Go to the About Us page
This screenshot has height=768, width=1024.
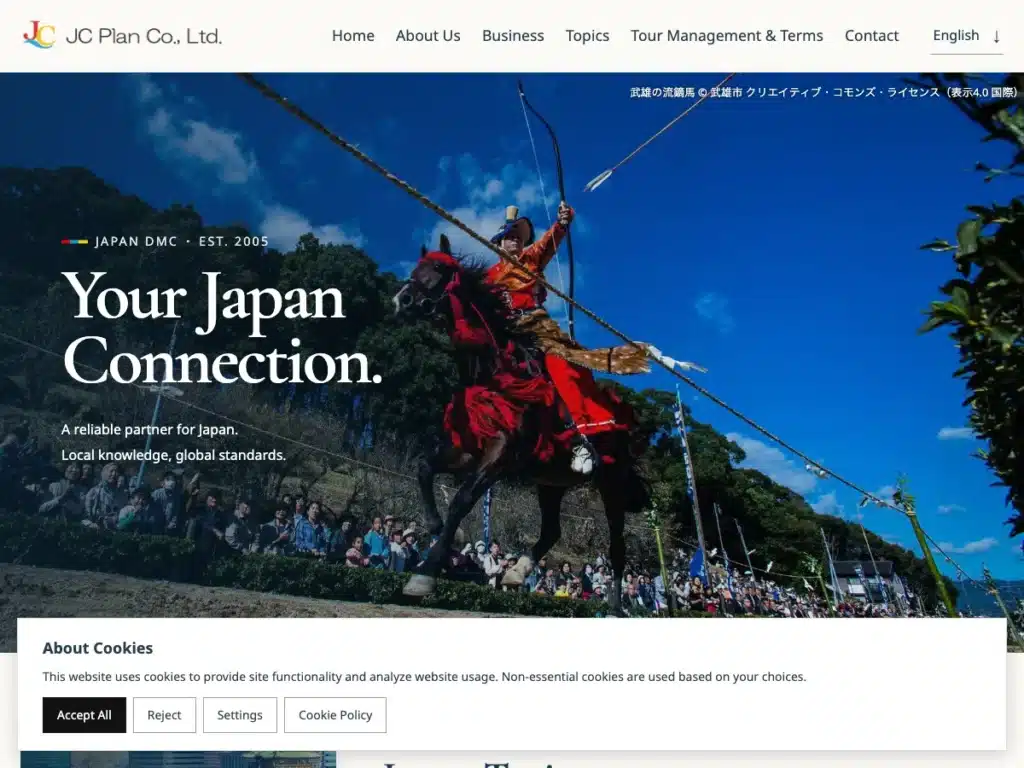coord(428,36)
